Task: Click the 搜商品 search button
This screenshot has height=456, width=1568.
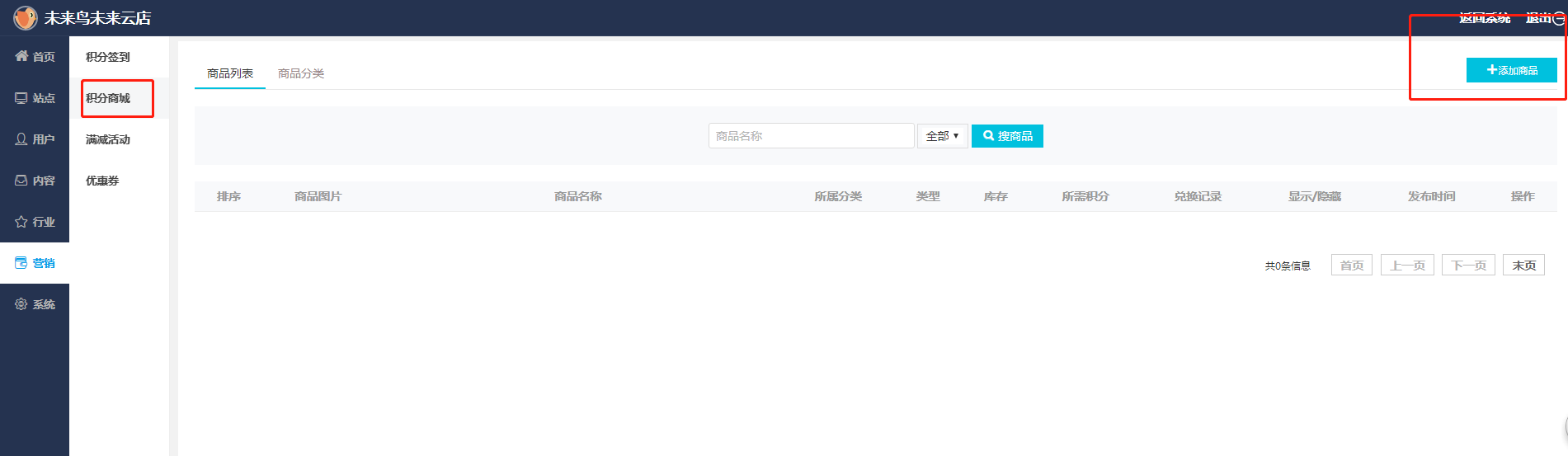Action: coord(1007,136)
